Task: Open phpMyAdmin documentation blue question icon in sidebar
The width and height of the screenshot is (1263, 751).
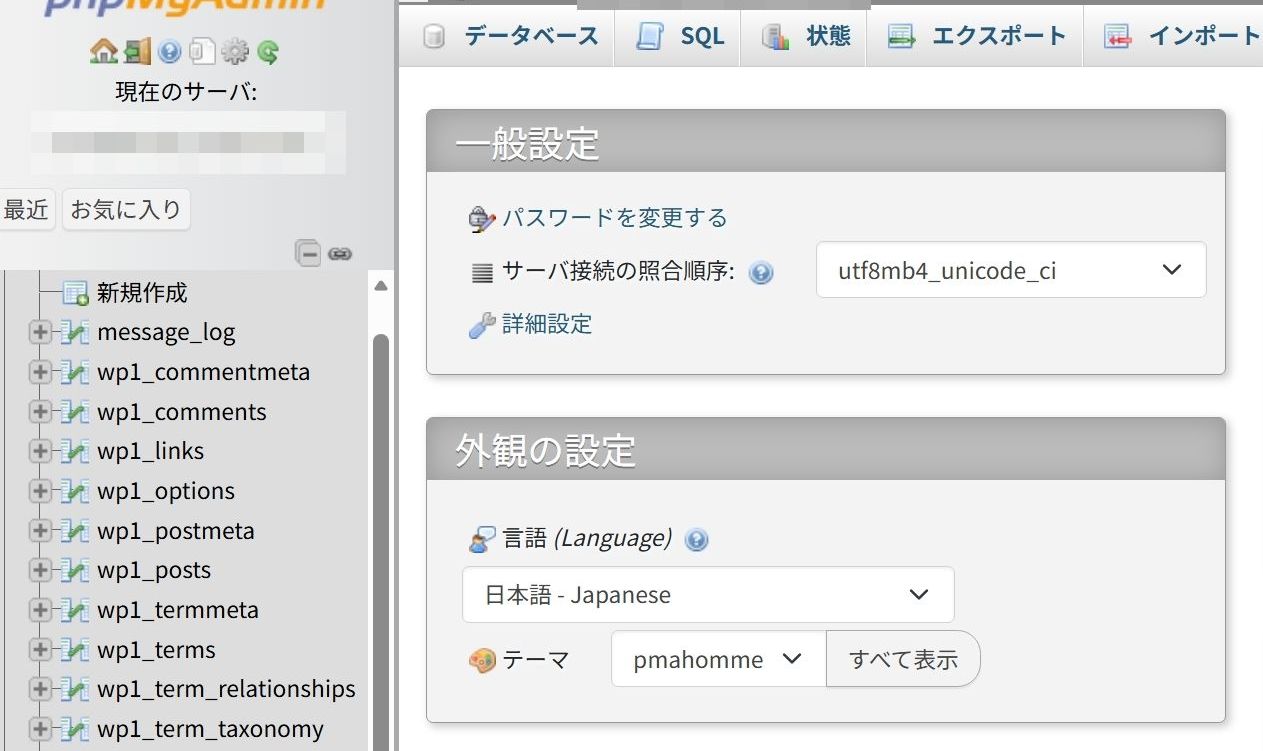Action: [x=170, y=51]
